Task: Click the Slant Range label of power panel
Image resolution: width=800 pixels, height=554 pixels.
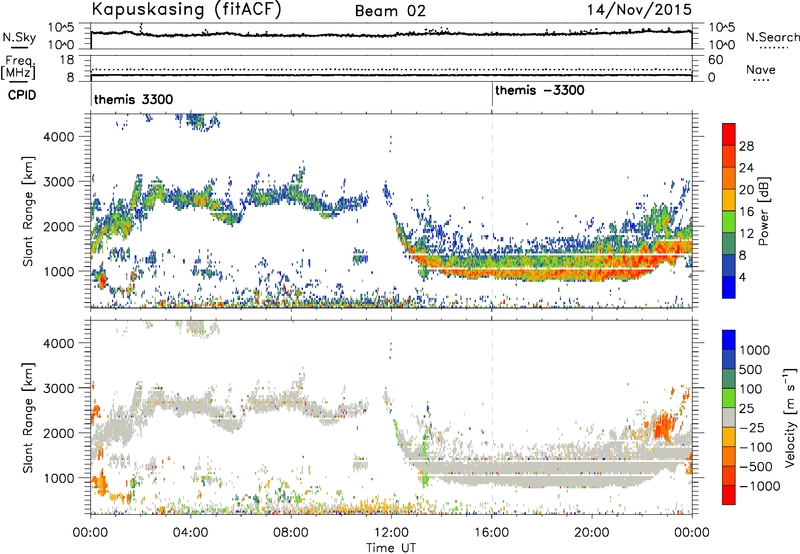Action: click(28, 211)
